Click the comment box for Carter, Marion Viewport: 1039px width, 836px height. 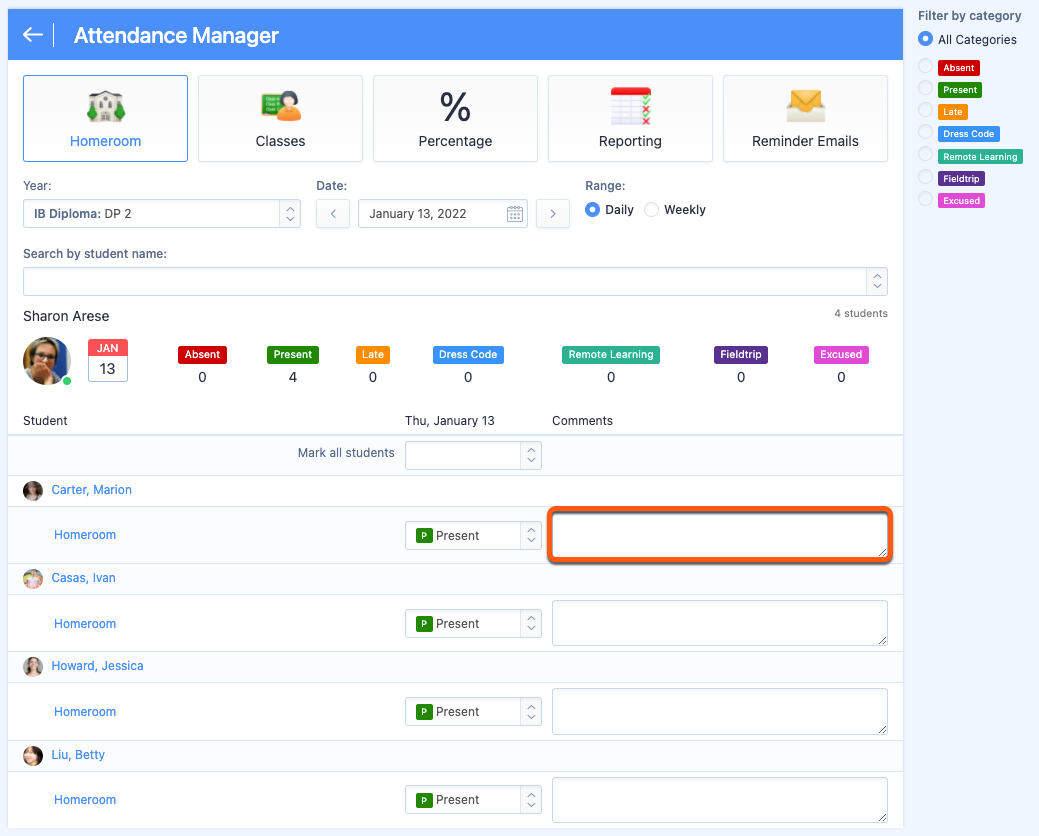point(720,535)
